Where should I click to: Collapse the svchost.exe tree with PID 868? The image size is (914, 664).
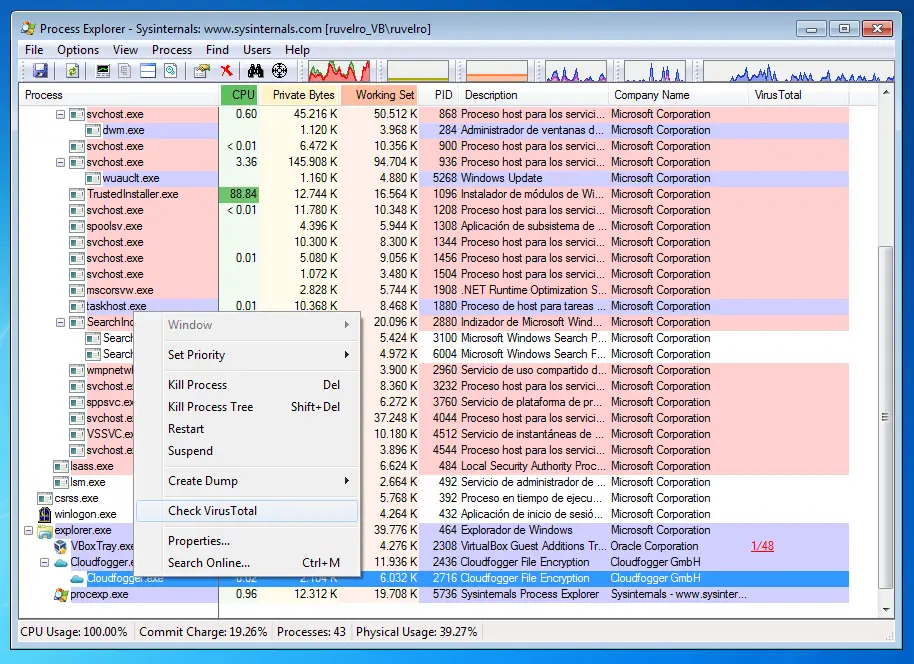click(x=60, y=114)
